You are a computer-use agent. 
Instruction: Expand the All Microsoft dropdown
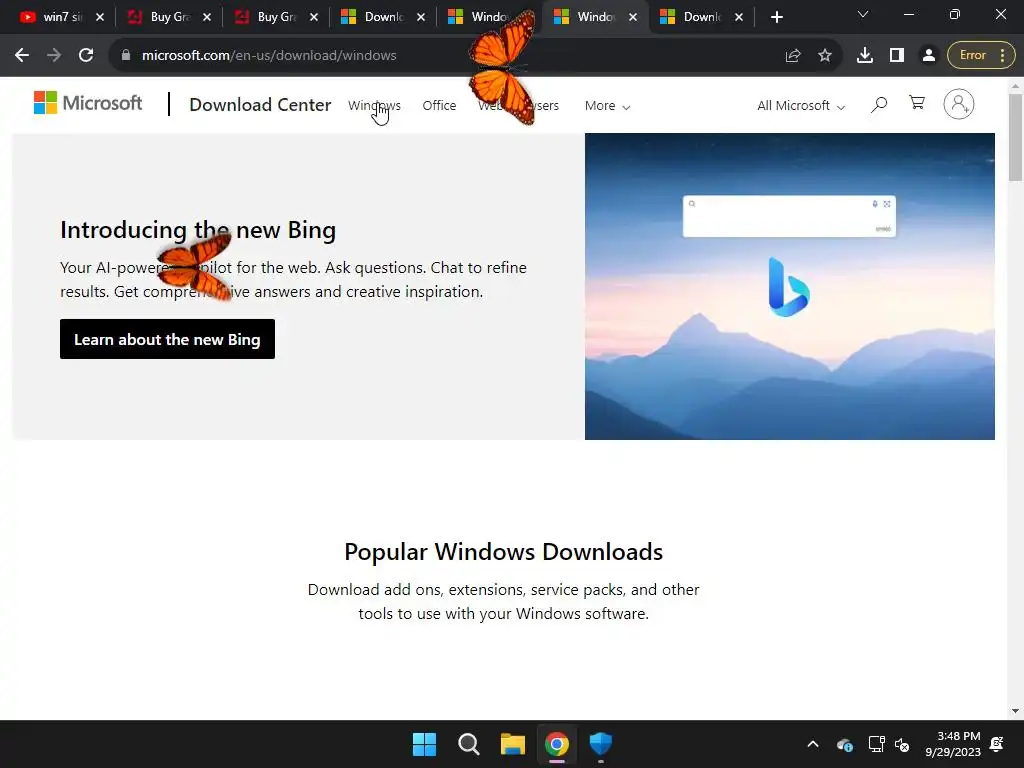[x=801, y=106]
